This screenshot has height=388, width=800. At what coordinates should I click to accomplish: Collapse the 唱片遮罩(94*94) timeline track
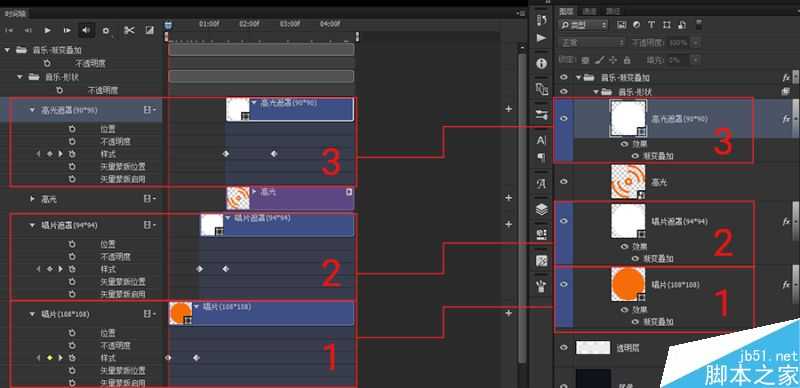32,225
